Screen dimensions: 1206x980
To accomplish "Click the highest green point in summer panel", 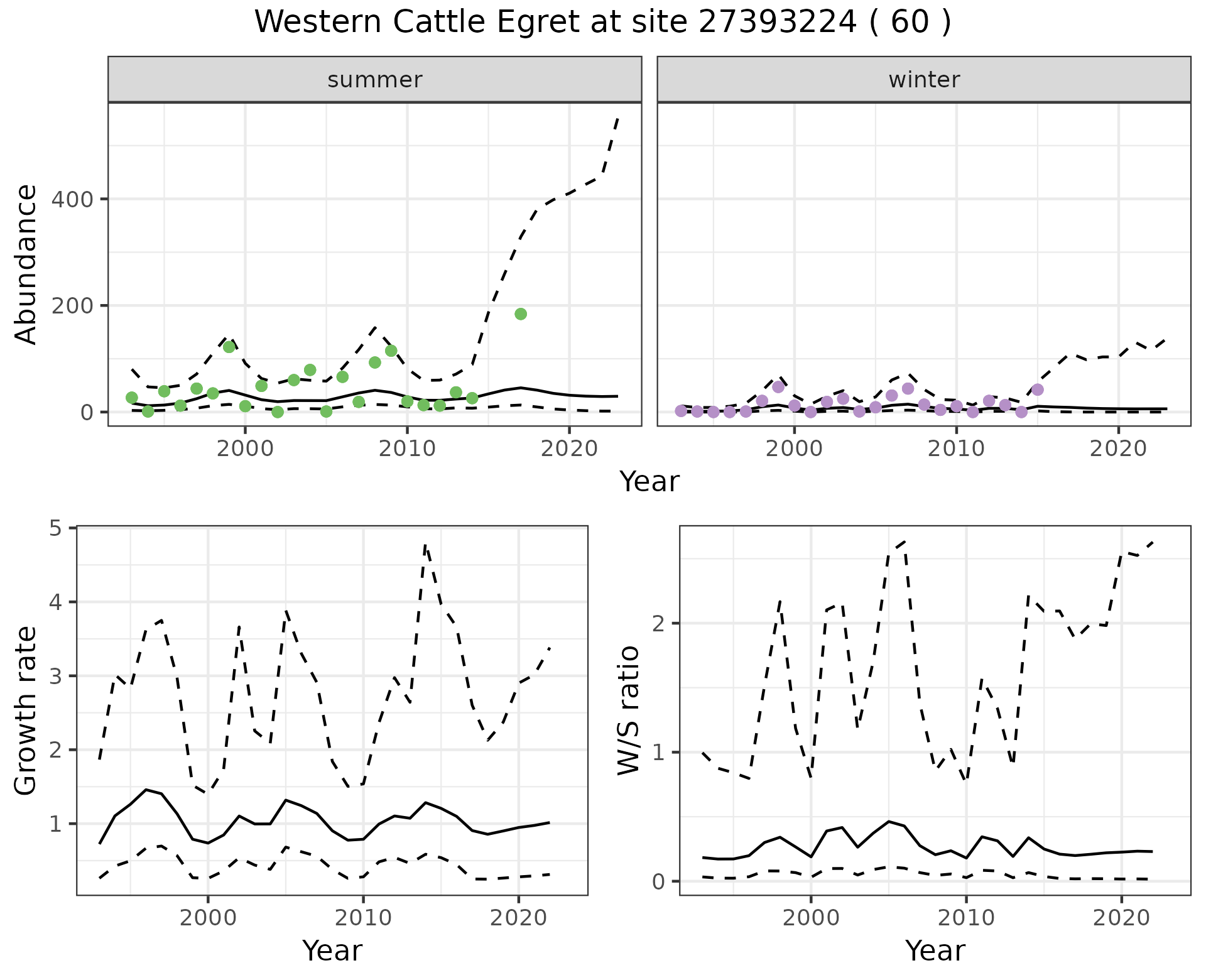I will 521,314.
